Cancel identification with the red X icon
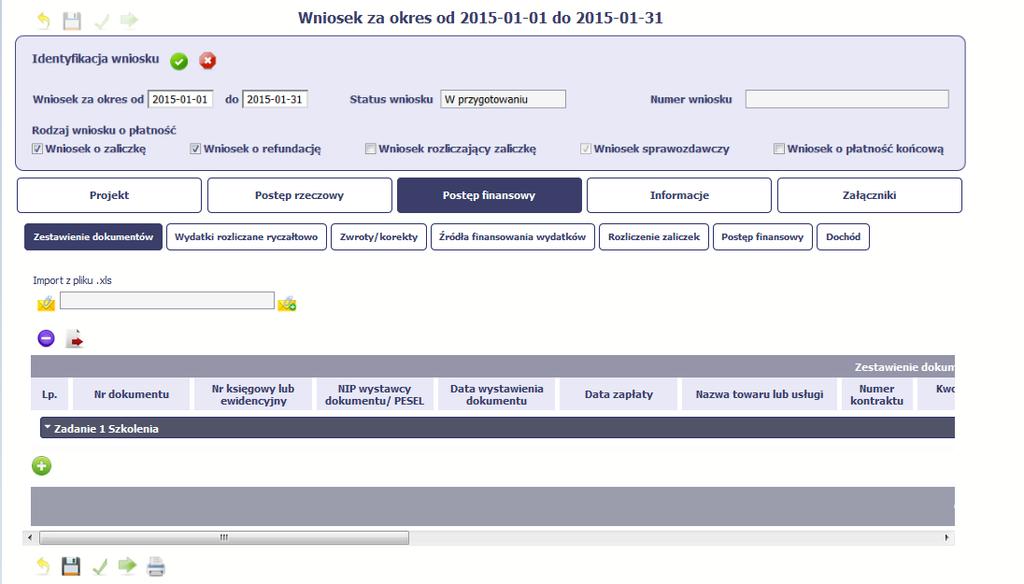Screen dimensions: 1024x584 click(208, 61)
